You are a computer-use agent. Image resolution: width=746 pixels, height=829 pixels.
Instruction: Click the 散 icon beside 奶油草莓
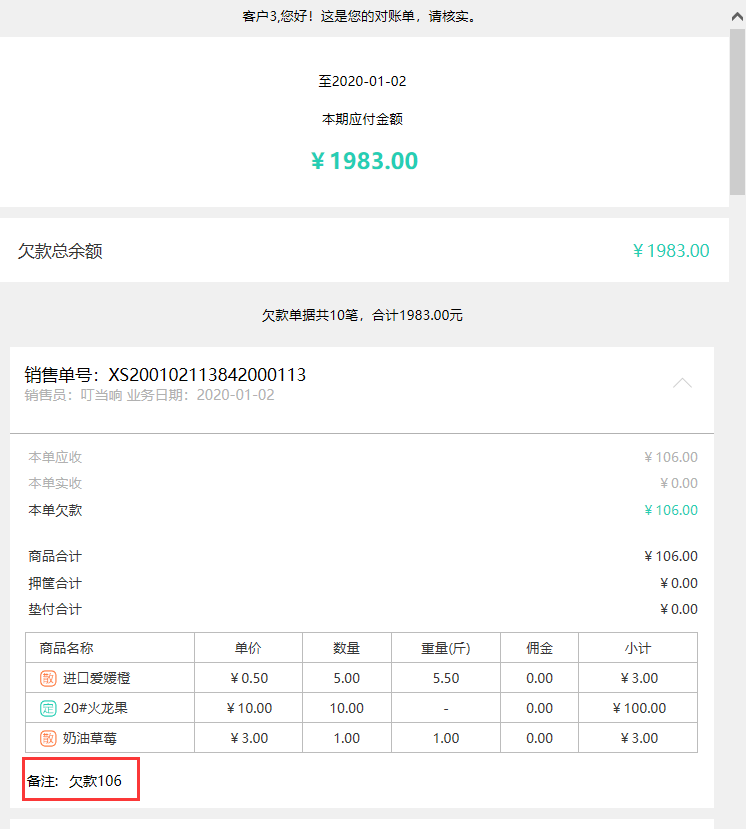(48, 738)
